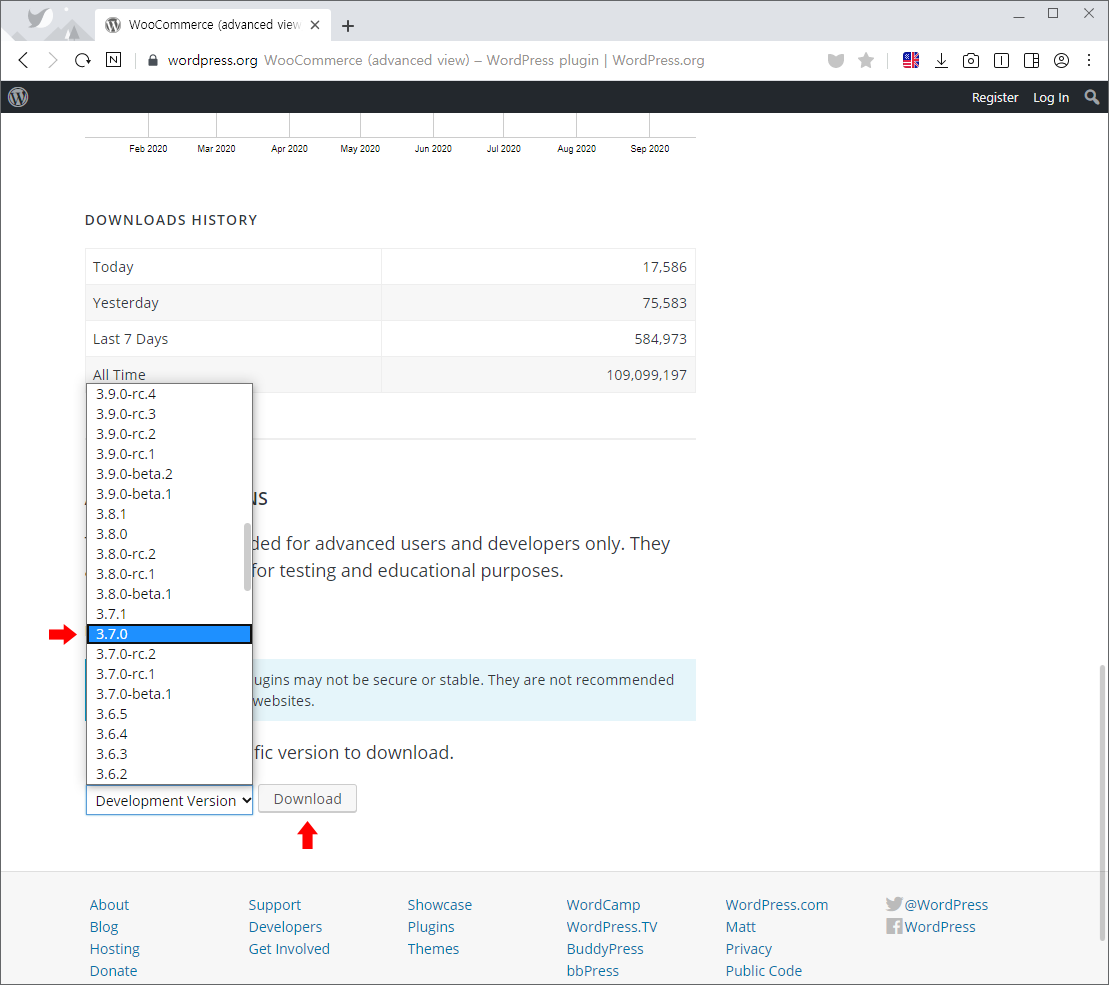Open the Get Involved footer link
This screenshot has width=1109, height=985.
[x=289, y=949]
